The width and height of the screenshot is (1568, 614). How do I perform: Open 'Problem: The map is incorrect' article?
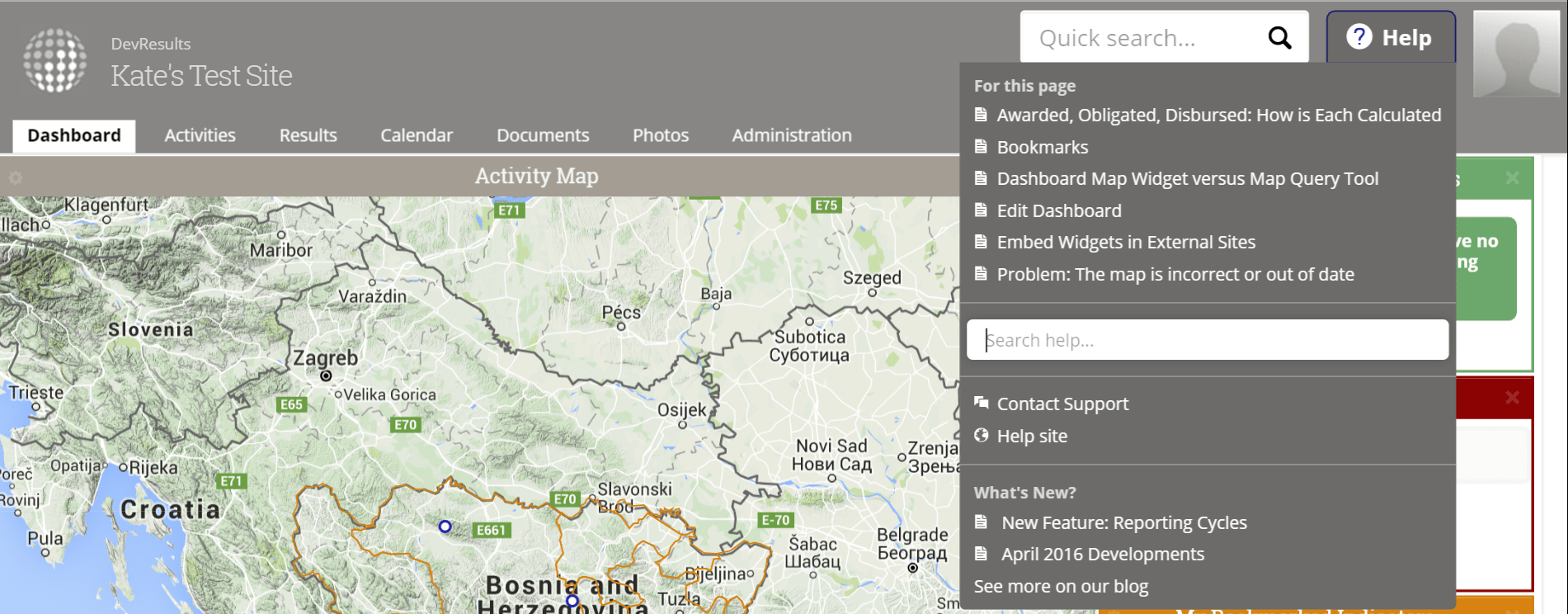click(1175, 274)
